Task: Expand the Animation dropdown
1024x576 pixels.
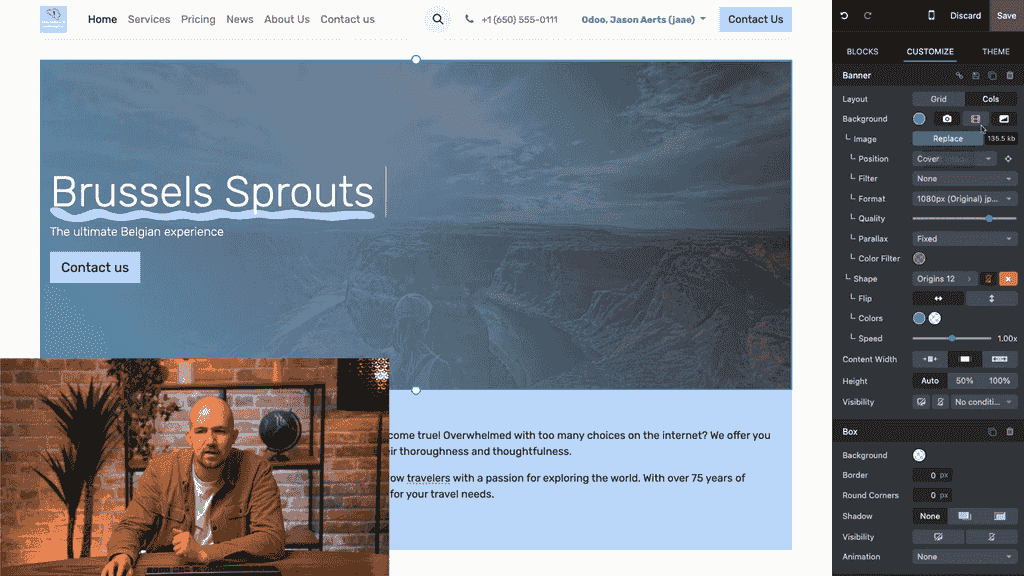Action: coord(964,557)
